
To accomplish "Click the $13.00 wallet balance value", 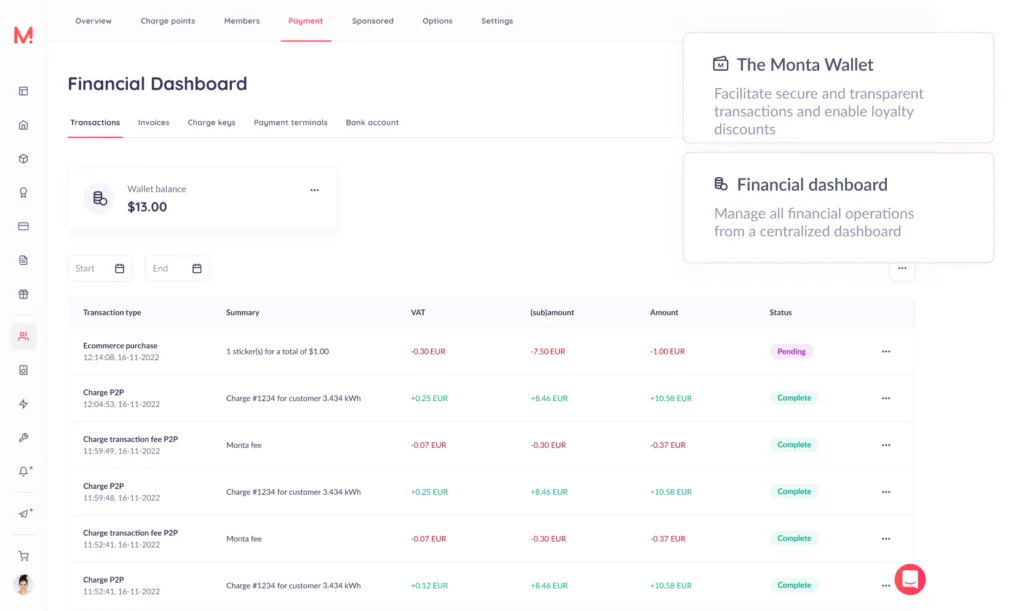I will coord(147,207).
